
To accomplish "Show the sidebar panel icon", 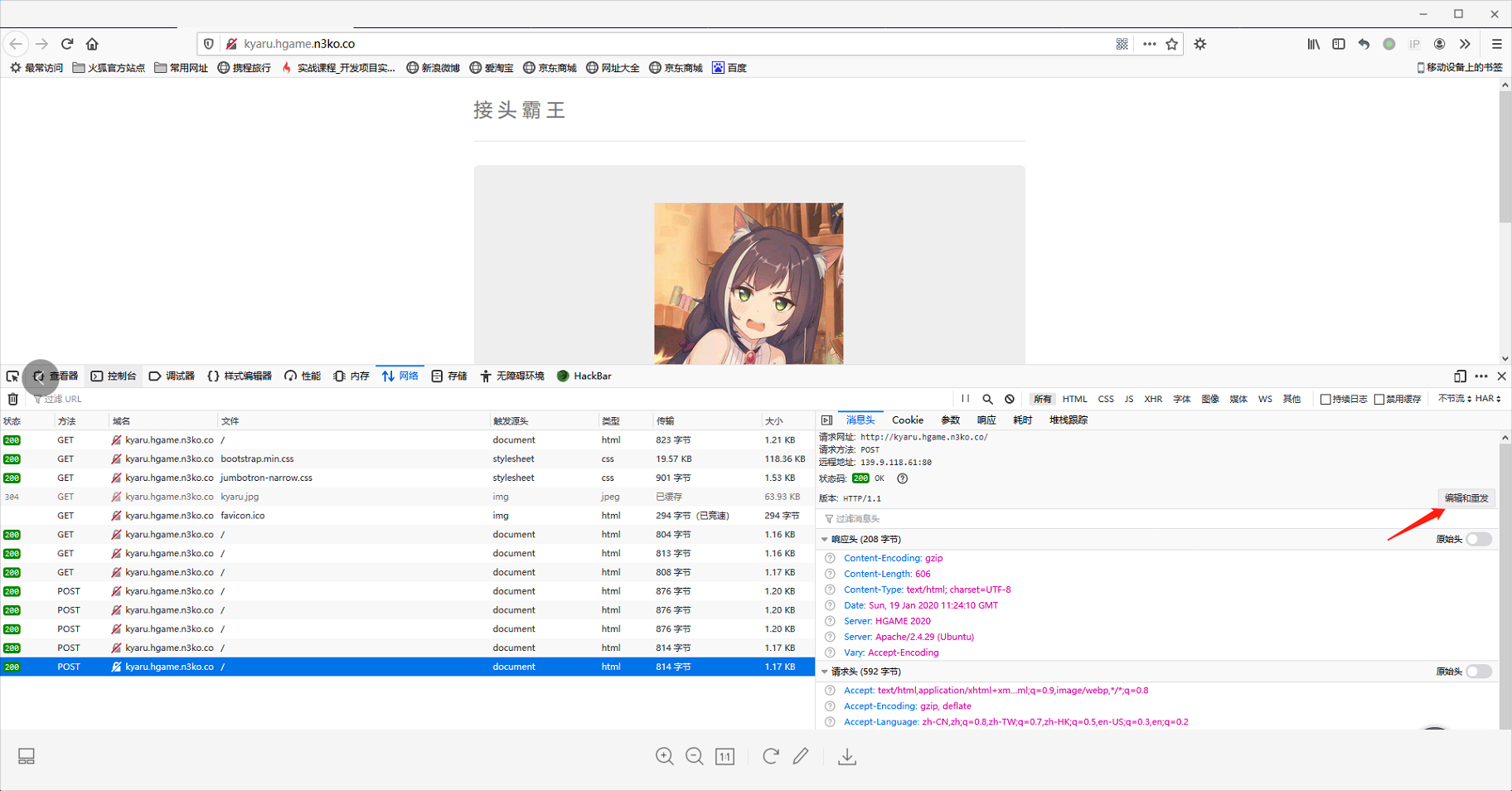I will point(1339,44).
